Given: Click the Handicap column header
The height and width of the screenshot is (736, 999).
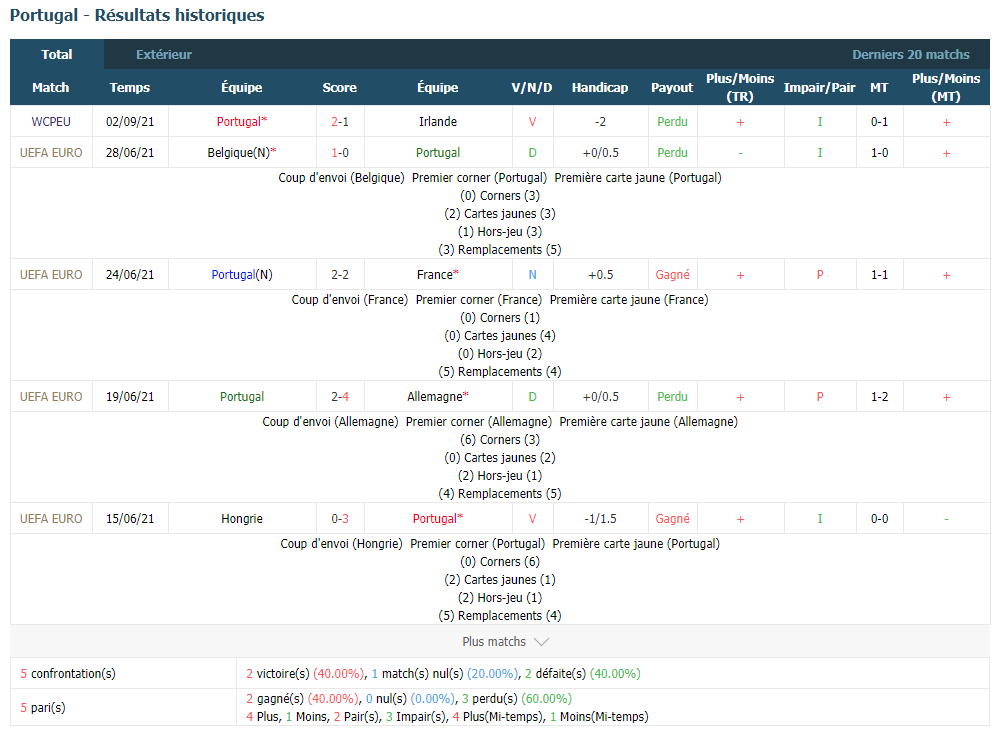Looking at the screenshot, I should point(600,87).
